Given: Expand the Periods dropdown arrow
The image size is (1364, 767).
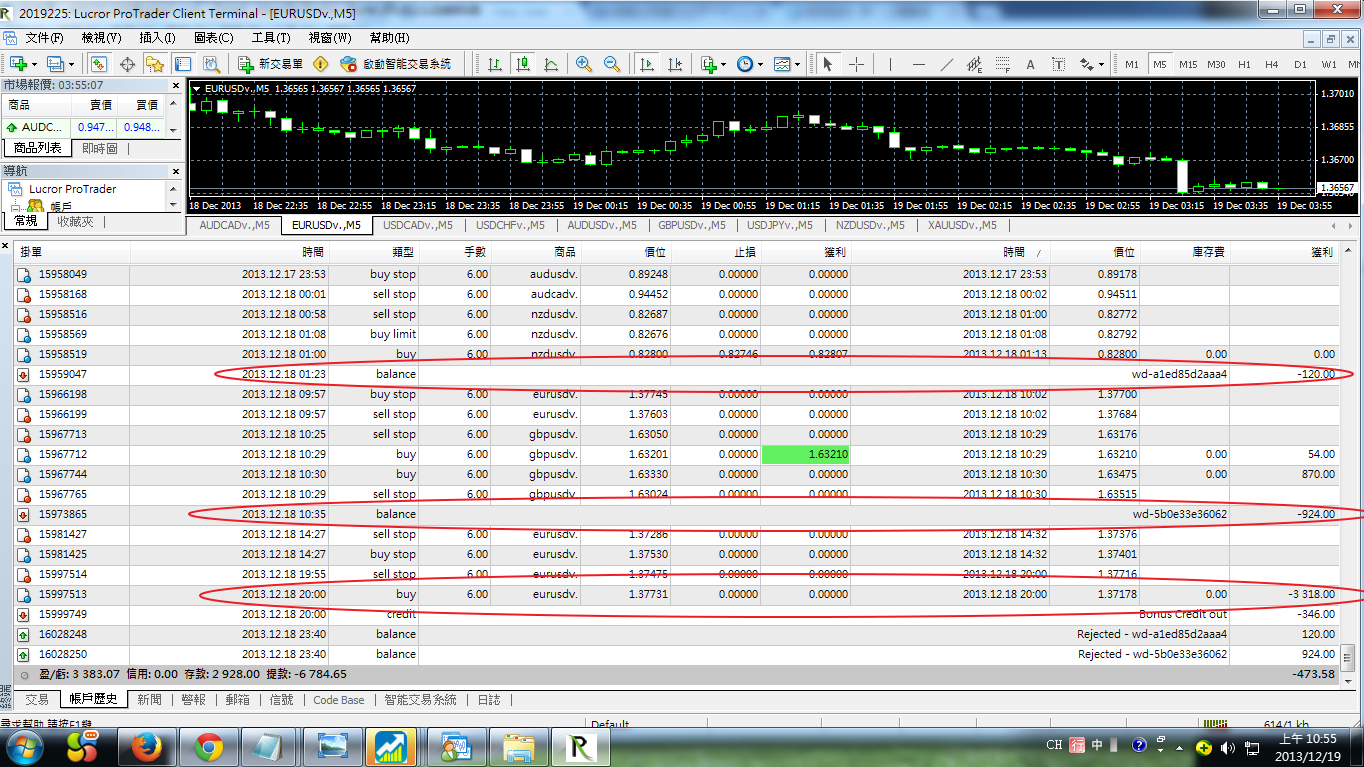Looking at the screenshot, I should [760, 64].
